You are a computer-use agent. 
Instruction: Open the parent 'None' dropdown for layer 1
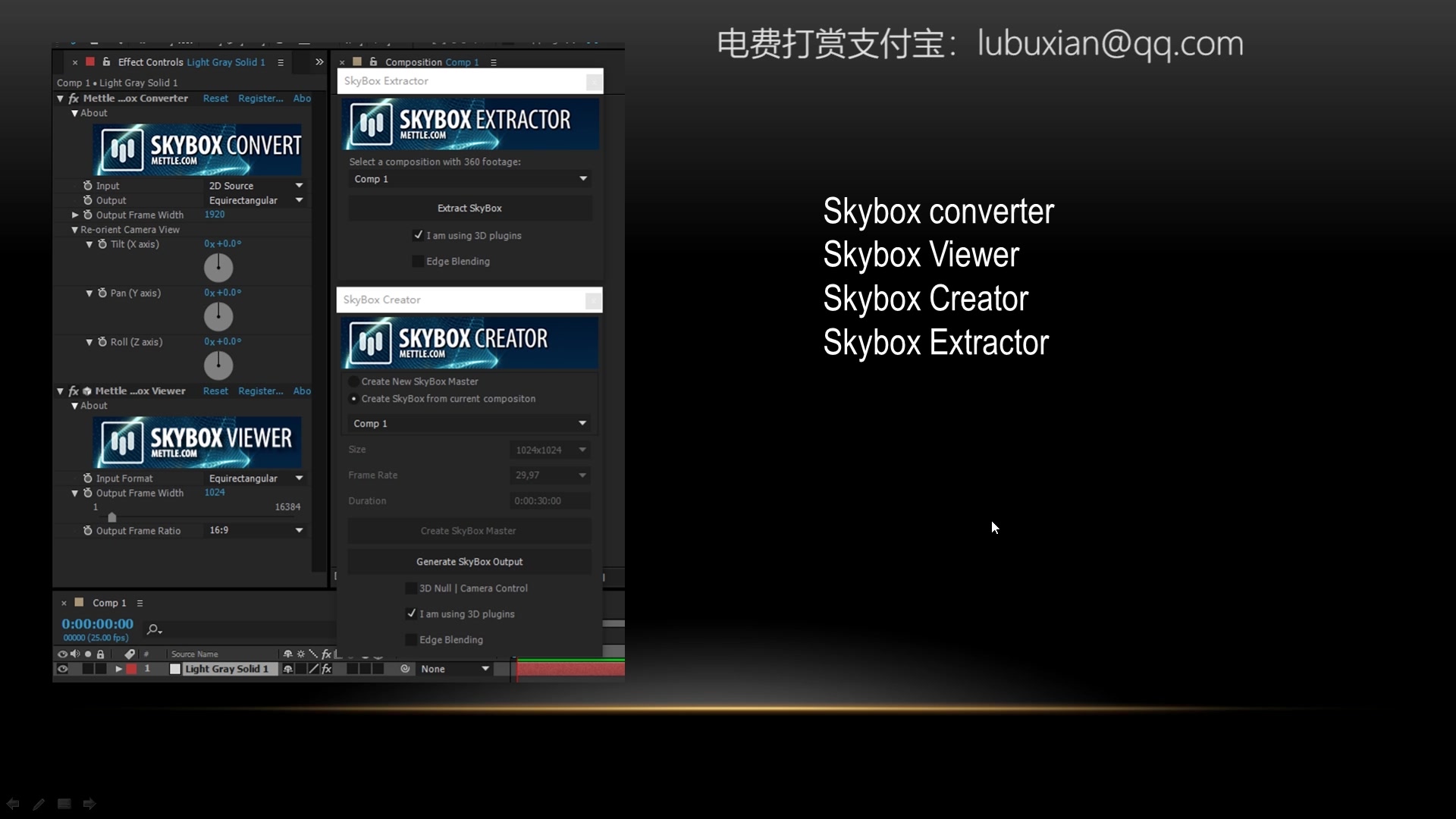pyautogui.click(x=455, y=669)
